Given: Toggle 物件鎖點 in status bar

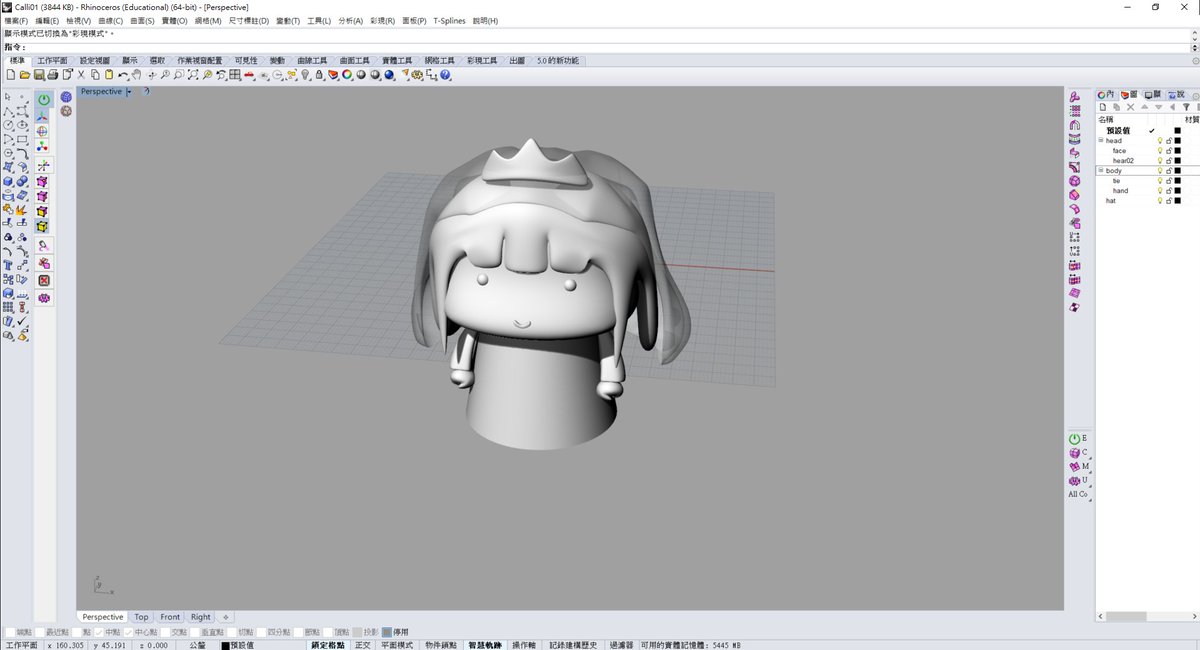Looking at the screenshot, I should [441, 645].
